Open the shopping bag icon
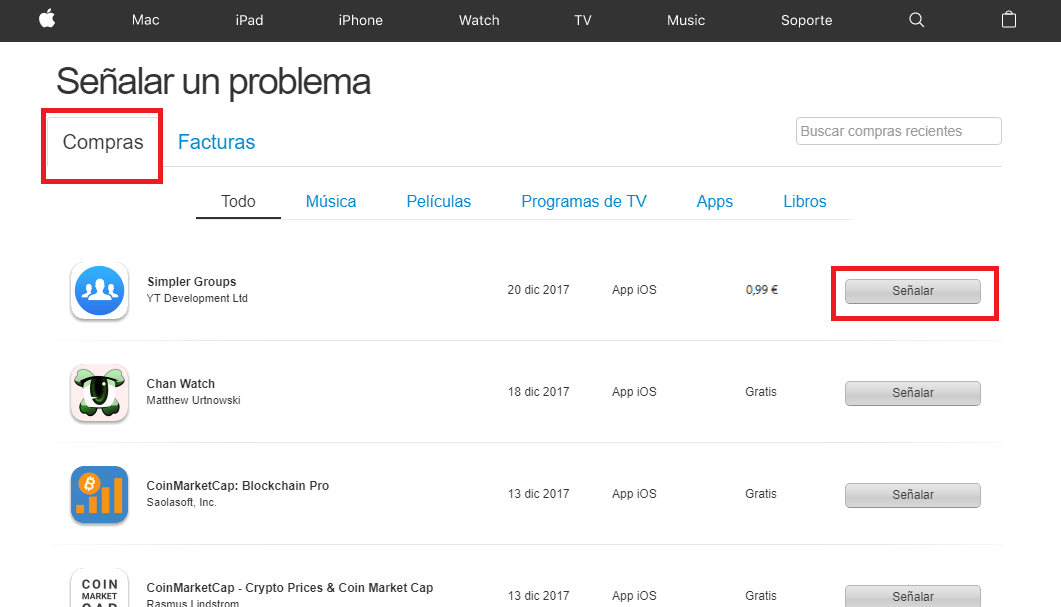1061x607 pixels. tap(1009, 20)
